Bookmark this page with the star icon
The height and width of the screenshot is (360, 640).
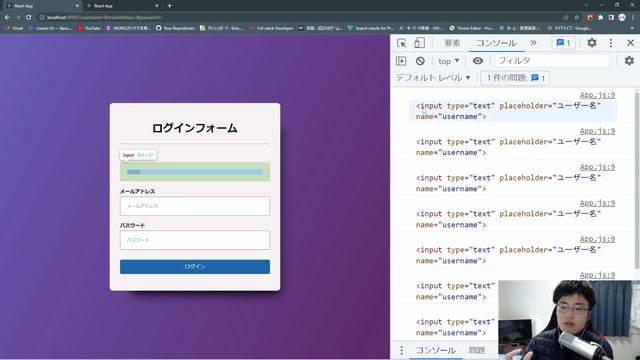pyautogui.click(x=576, y=18)
